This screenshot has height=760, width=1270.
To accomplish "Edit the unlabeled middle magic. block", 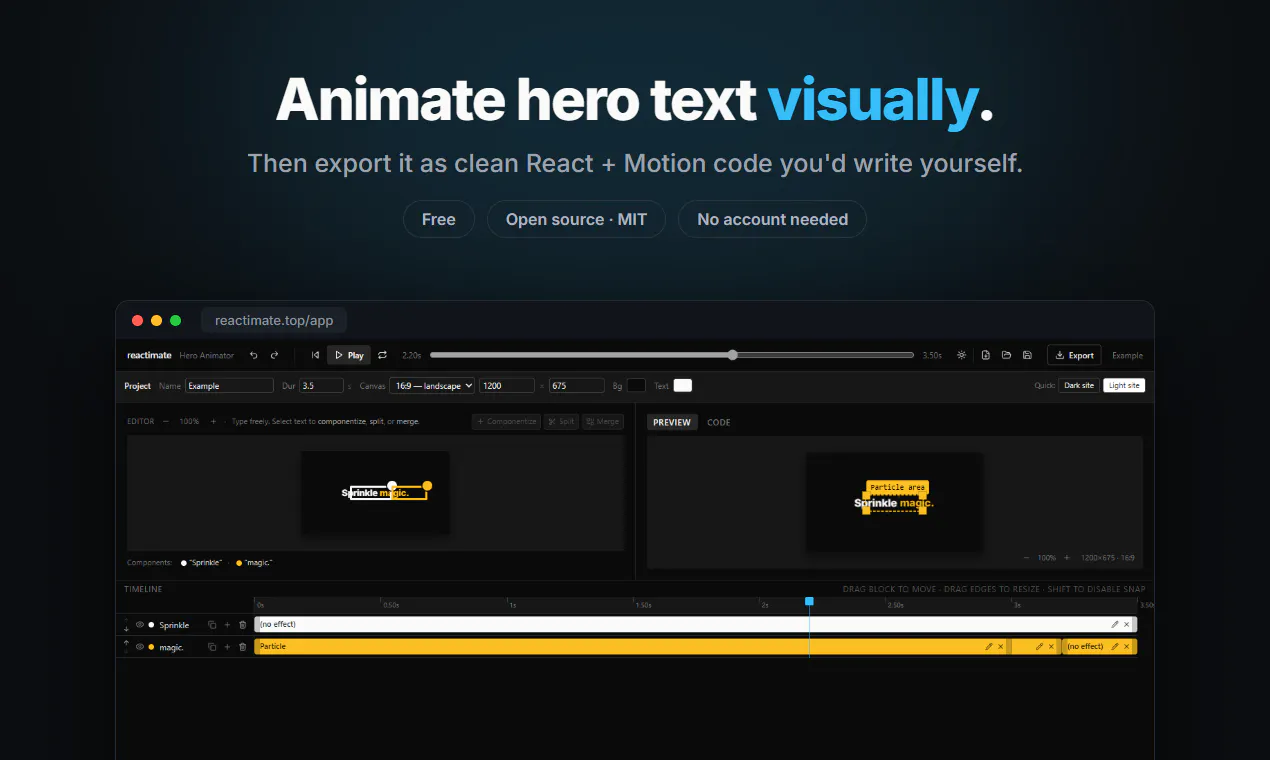I will click(1040, 647).
